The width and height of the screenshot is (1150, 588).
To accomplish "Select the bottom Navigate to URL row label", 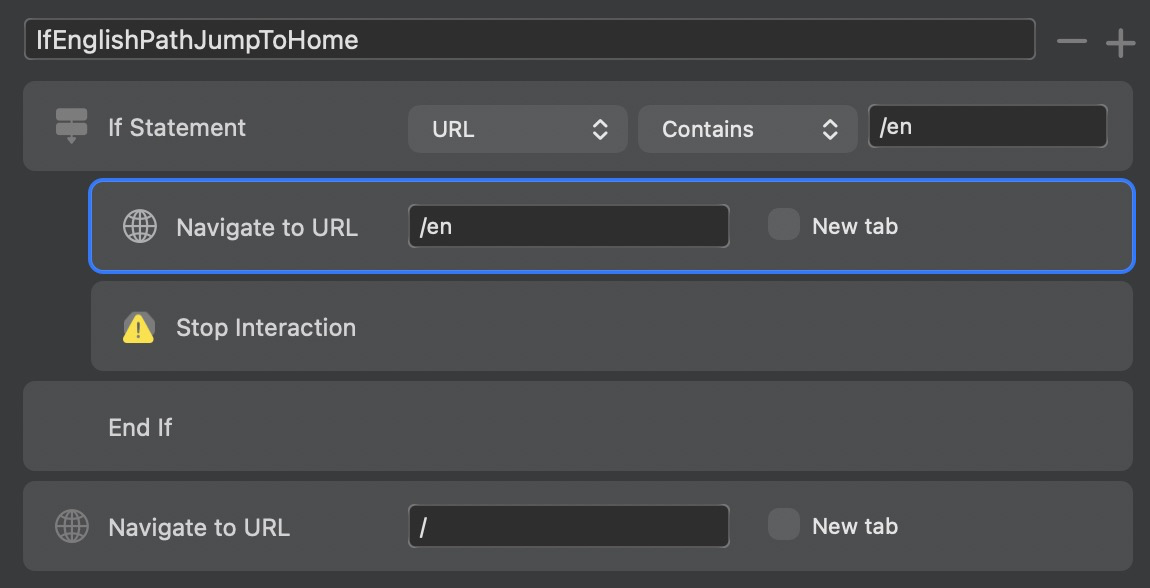I will point(199,527).
